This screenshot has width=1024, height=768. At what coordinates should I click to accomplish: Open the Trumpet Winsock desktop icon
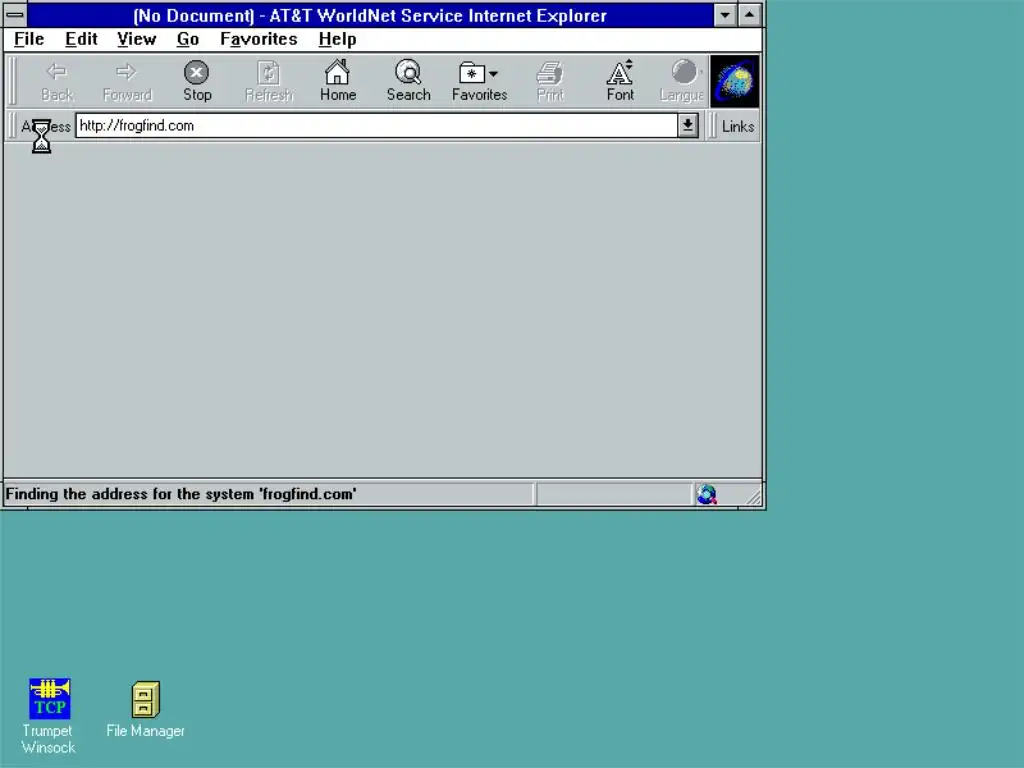pos(49,716)
